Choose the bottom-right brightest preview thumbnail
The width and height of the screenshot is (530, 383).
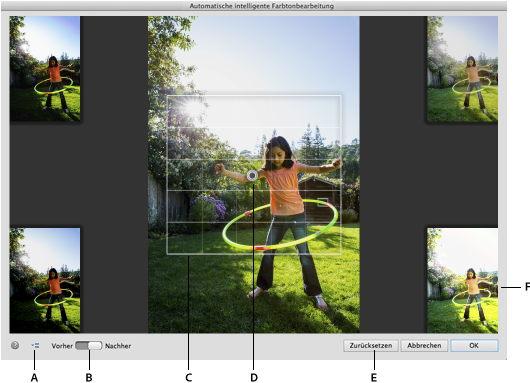462,280
